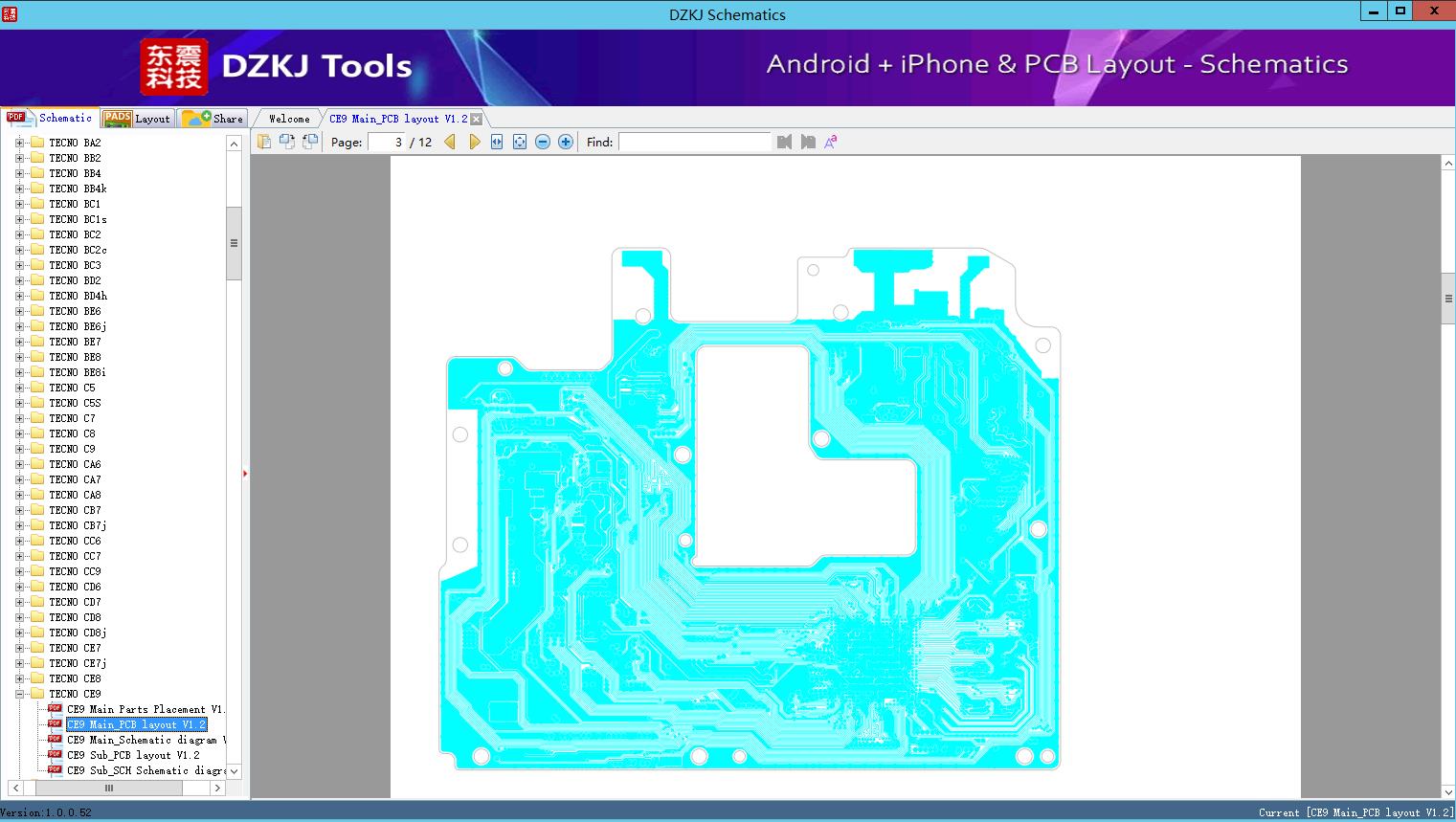Go to the next page arrow
The width and height of the screenshot is (1456, 822).
[474, 142]
